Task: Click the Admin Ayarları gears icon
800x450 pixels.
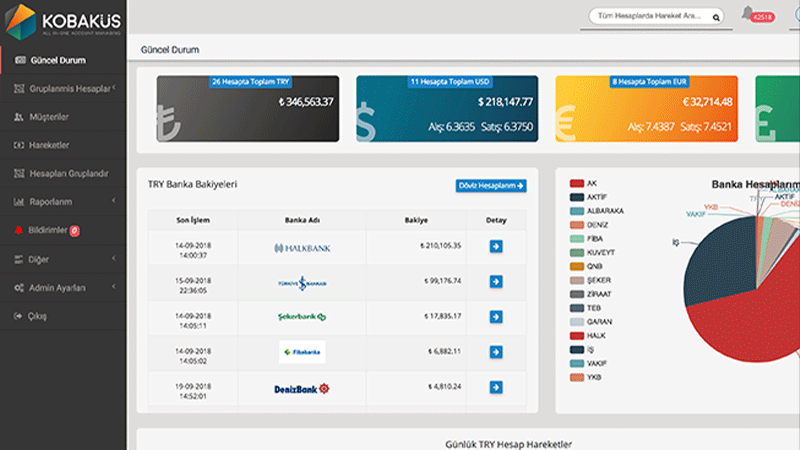Action: tap(19, 288)
